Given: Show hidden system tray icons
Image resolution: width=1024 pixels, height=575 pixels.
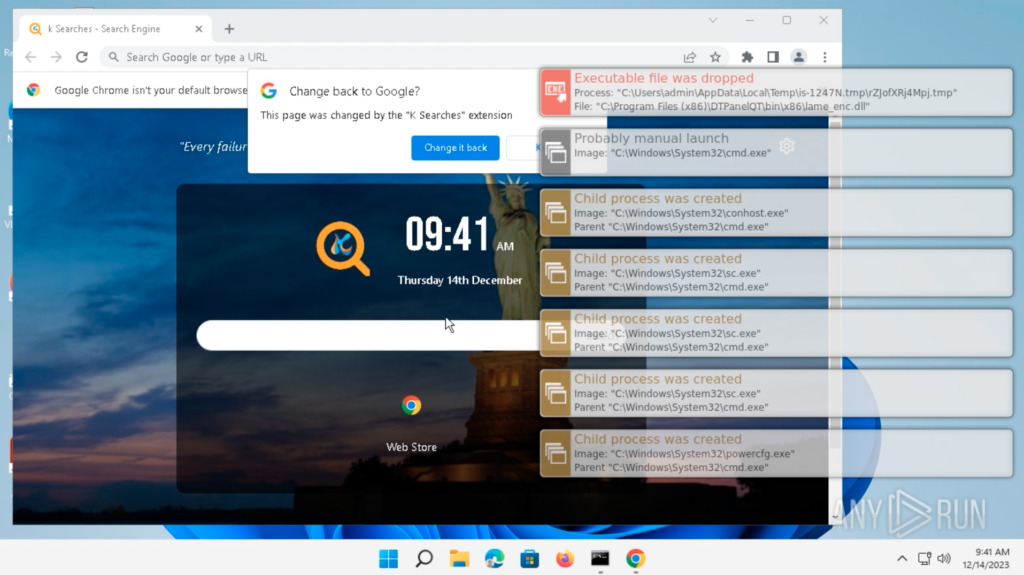Looking at the screenshot, I should (901, 558).
